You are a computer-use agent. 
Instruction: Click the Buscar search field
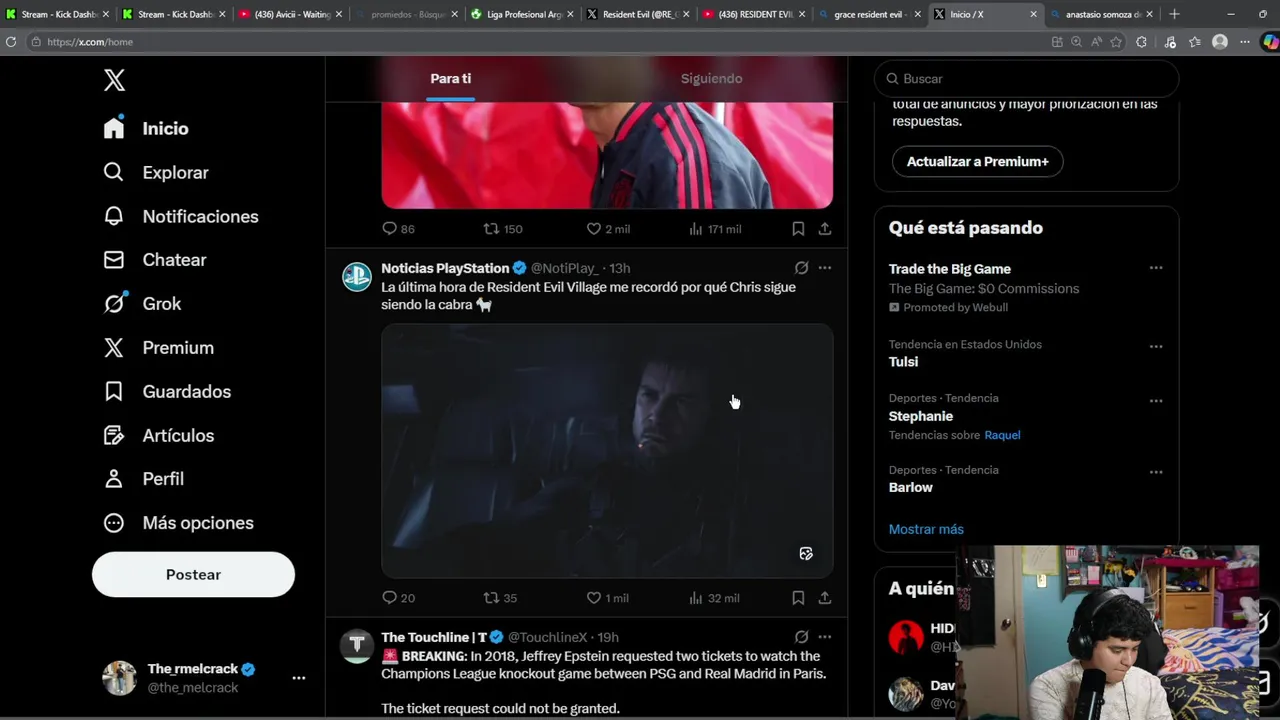coord(1027,78)
